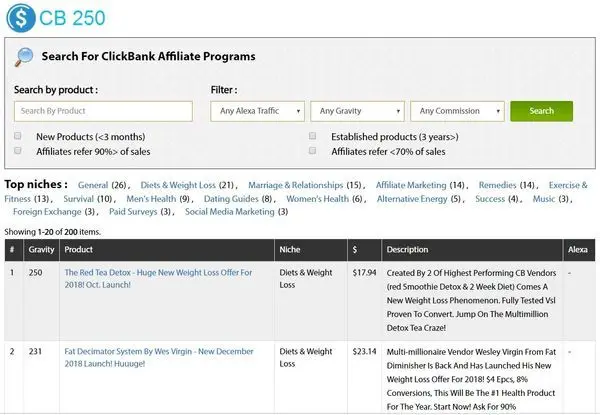
Task: Open The Red Tea Detox product link
Action: [x=158, y=278]
